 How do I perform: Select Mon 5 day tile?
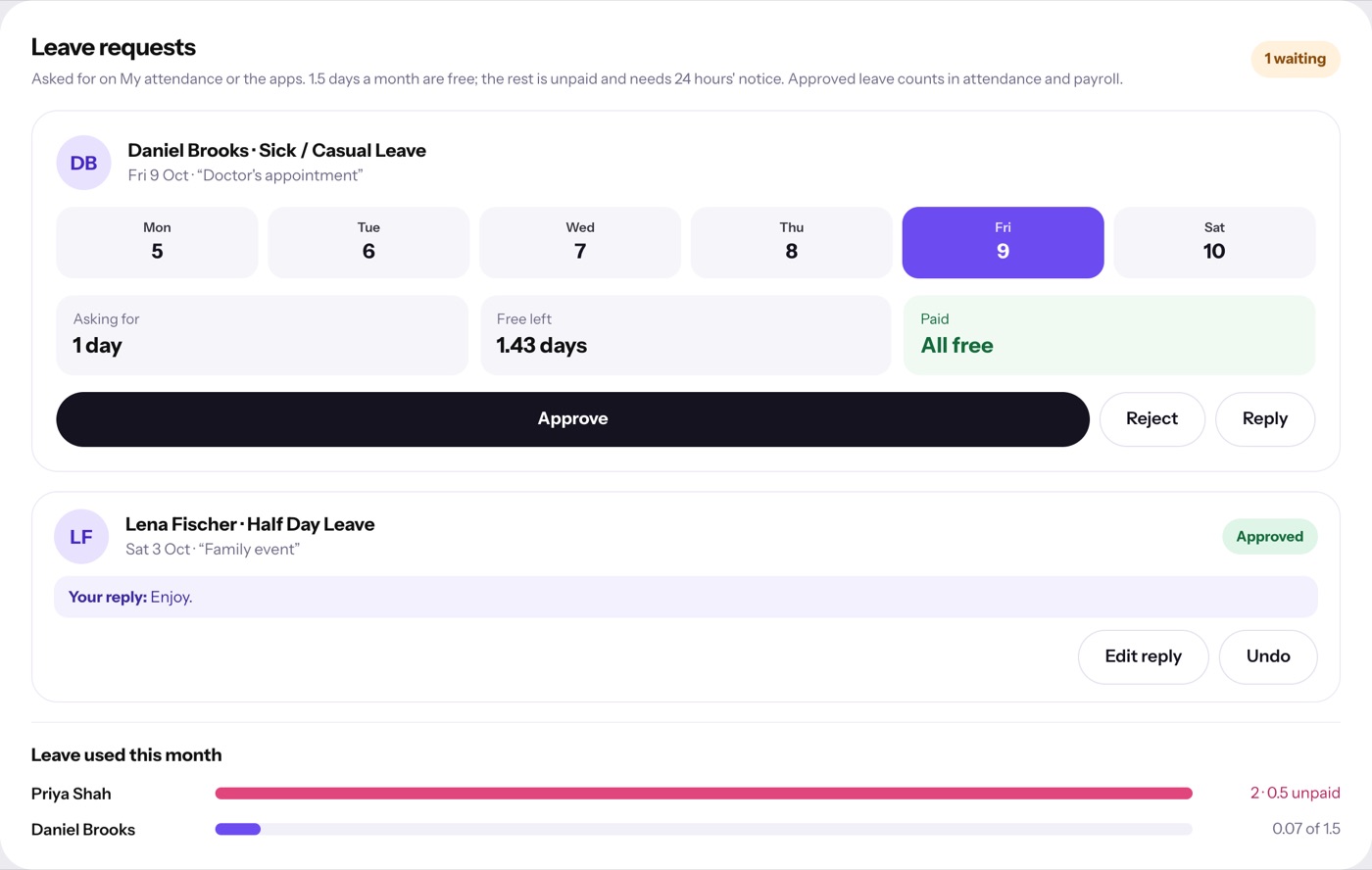(x=157, y=242)
